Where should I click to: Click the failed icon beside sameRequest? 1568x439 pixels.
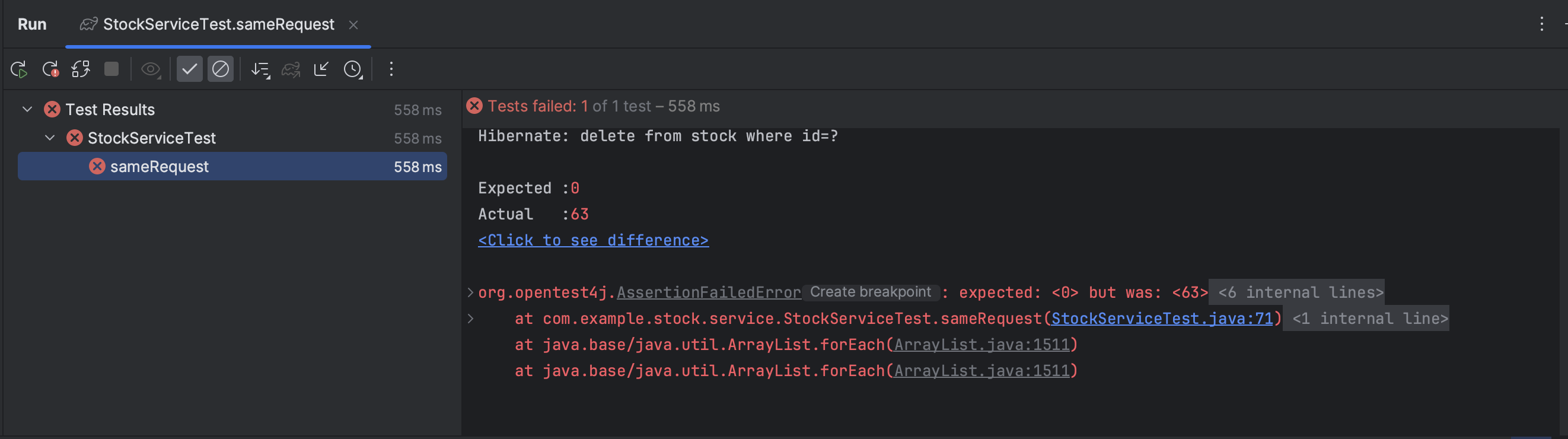pyautogui.click(x=97, y=166)
